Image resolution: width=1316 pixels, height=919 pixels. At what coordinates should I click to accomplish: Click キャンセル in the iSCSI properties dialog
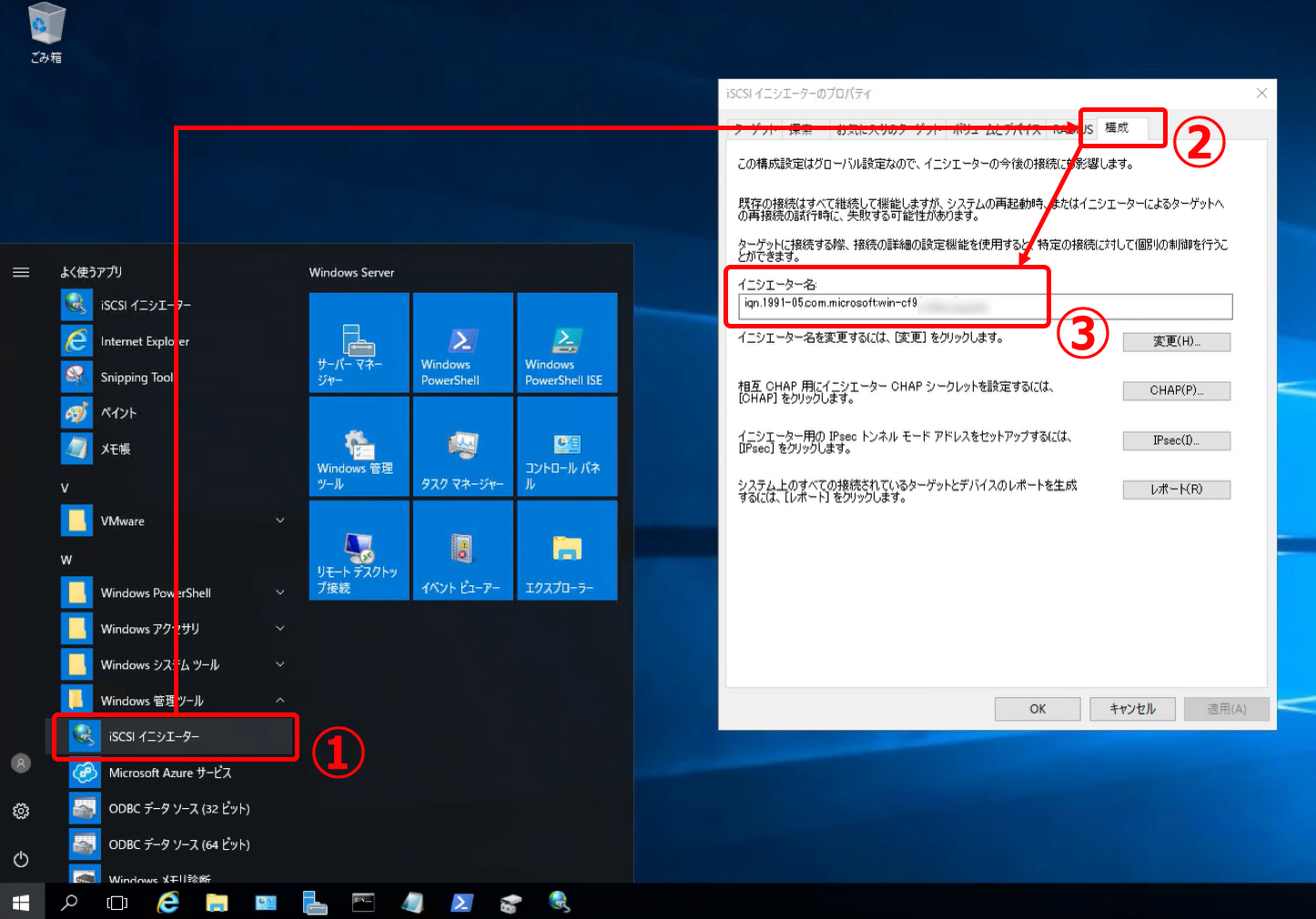coord(1133,709)
